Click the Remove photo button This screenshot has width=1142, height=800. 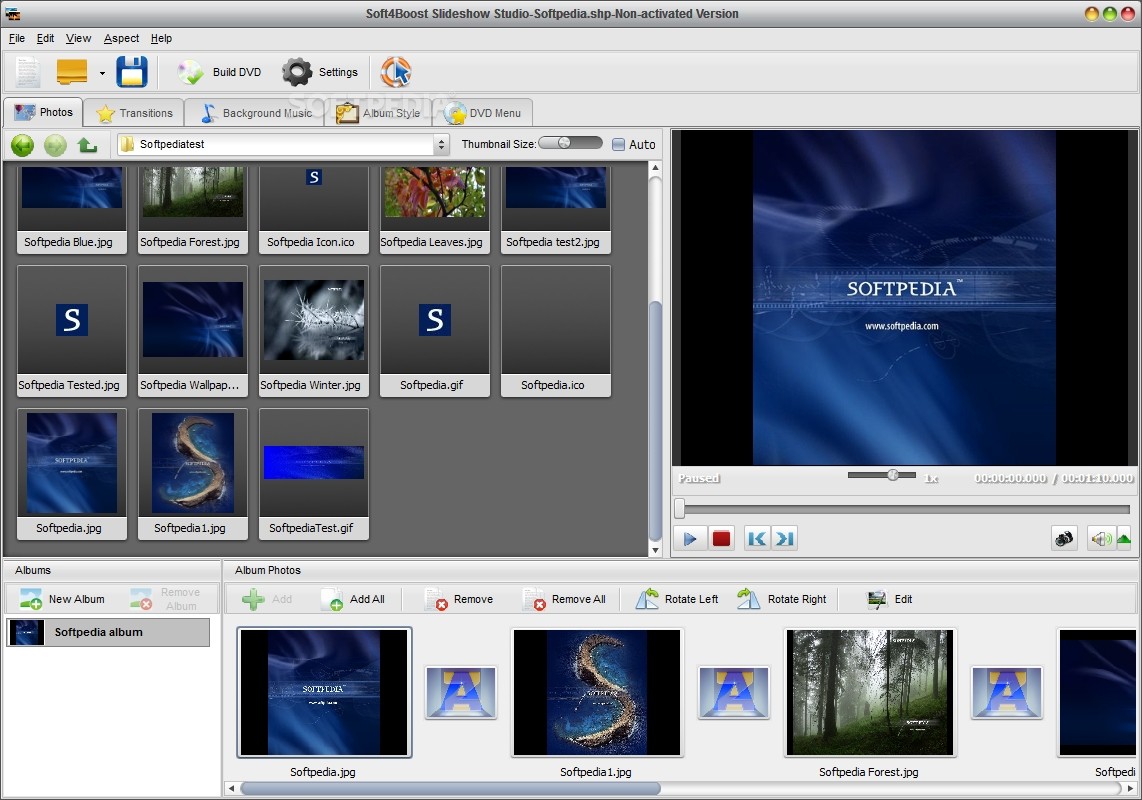460,599
